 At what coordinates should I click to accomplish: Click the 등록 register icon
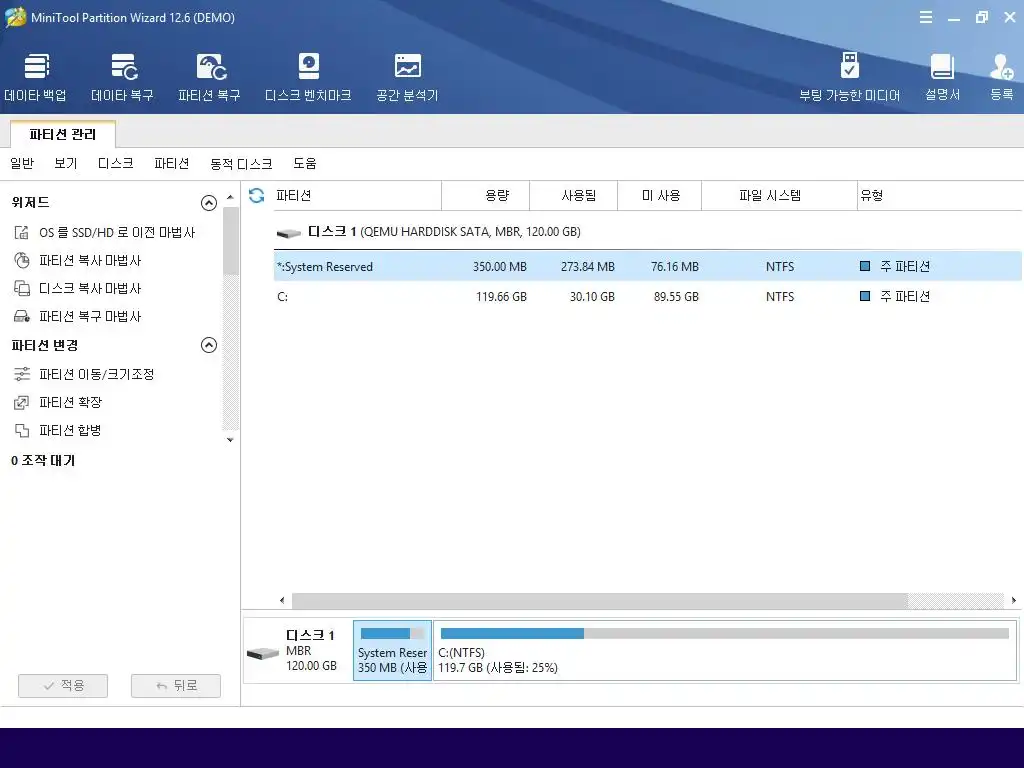tap(1002, 77)
